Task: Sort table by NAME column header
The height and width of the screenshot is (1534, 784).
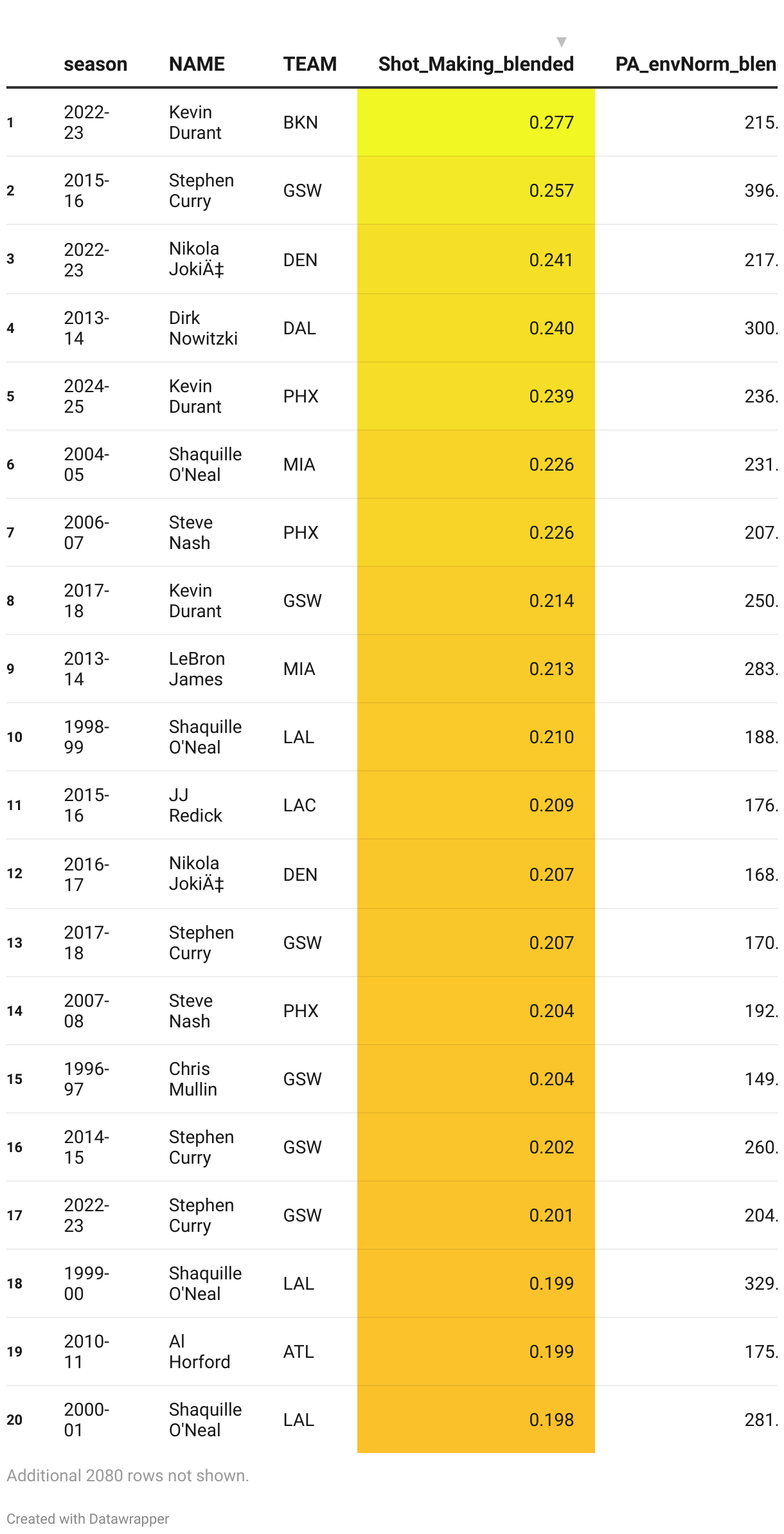Action: (x=197, y=64)
